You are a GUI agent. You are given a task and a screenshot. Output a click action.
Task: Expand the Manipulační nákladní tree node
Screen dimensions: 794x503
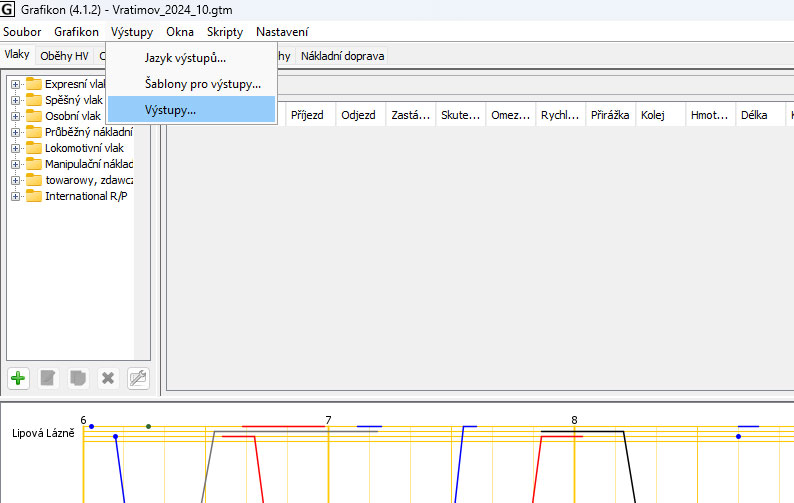[16, 164]
